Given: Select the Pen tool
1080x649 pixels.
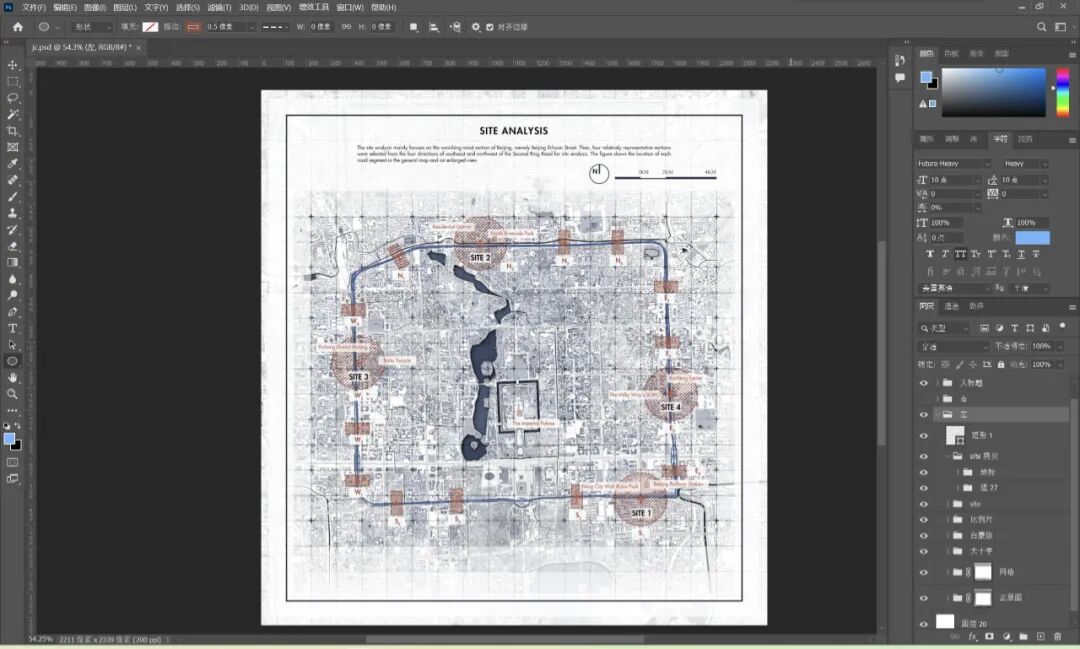Looking at the screenshot, I should point(12,312).
